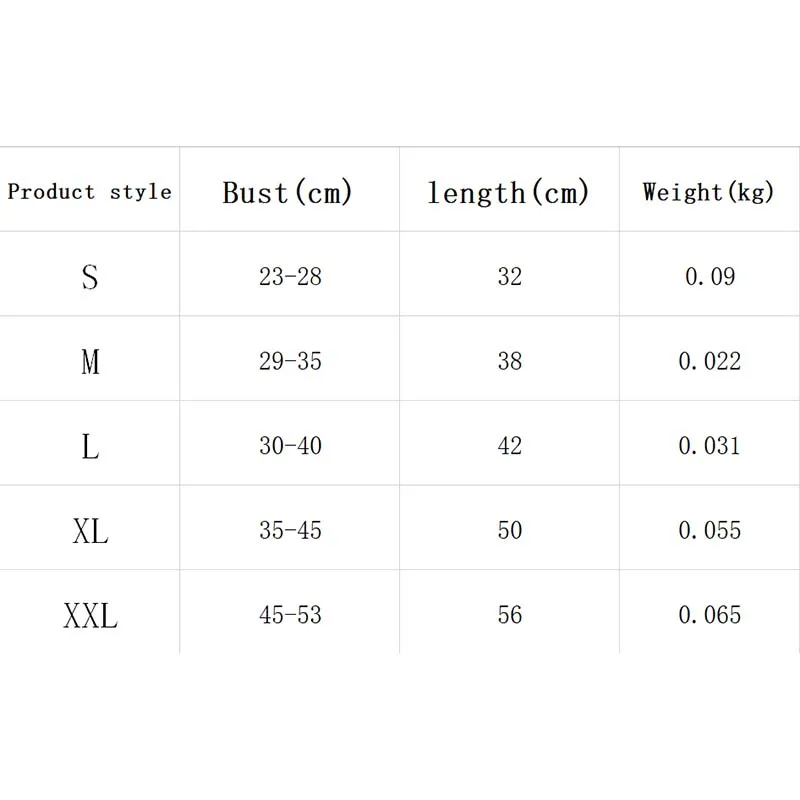Select the 30-40 bust cell
The height and width of the screenshot is (800, 800).
(x=290, y=445)
